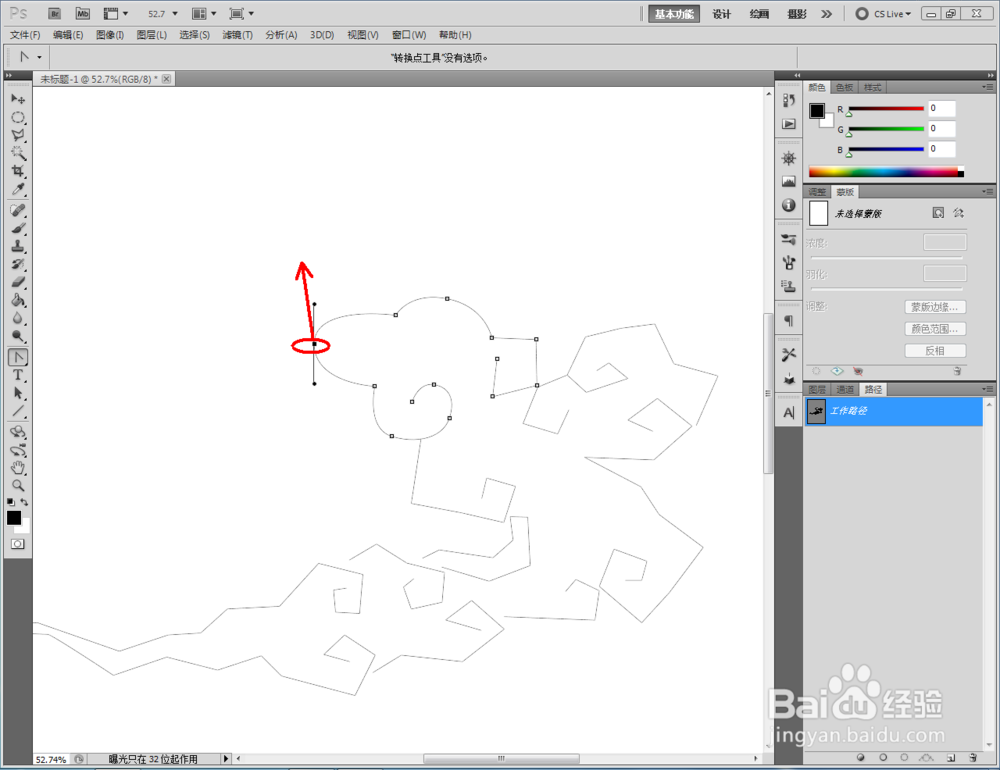Select the Zoom tool in toolbox

18,485
